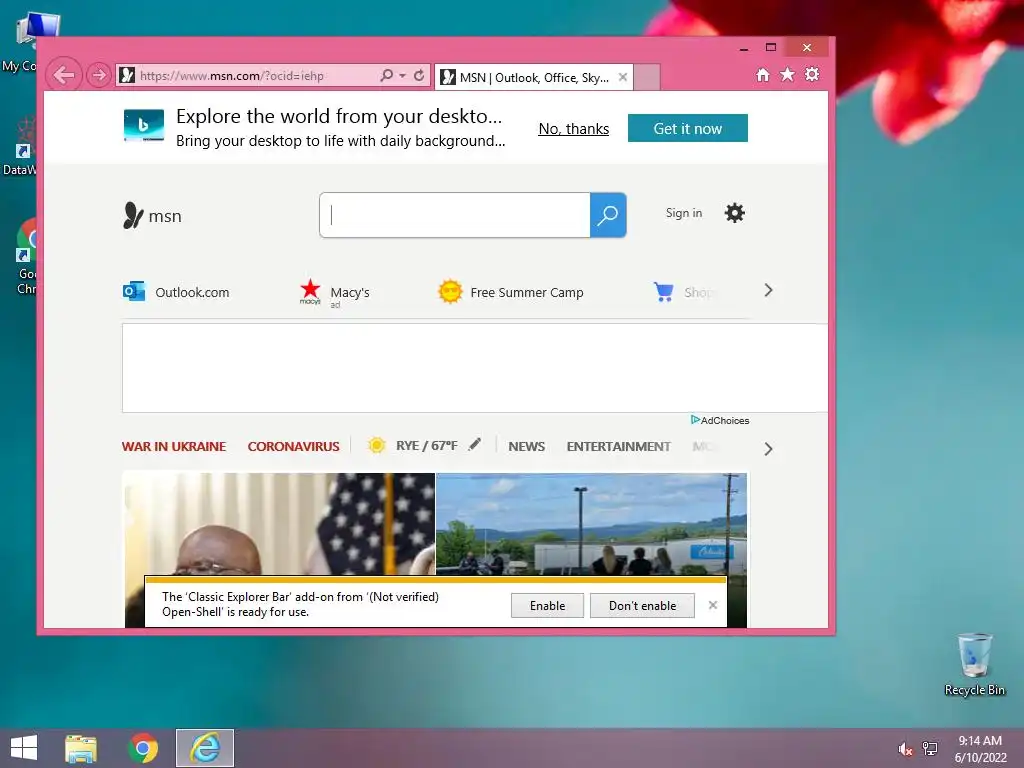Focus the MSN search input field

[x=455, y=215]
